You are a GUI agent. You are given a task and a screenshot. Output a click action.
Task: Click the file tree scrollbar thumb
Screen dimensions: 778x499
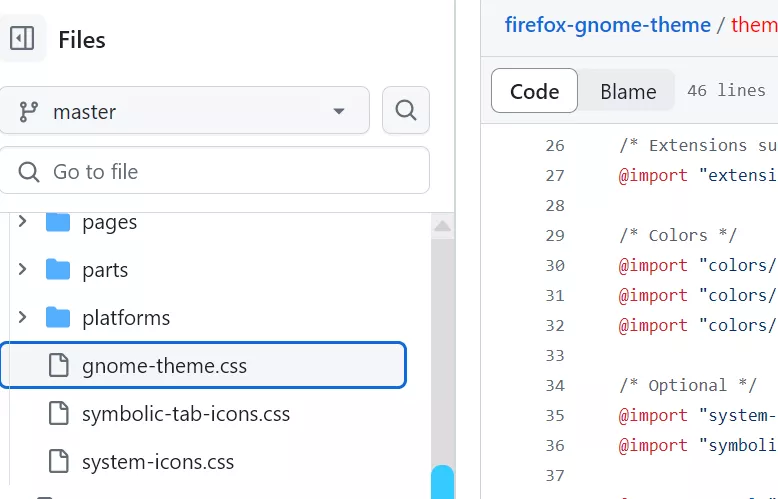pyautogui.click(x=442, y=481)
